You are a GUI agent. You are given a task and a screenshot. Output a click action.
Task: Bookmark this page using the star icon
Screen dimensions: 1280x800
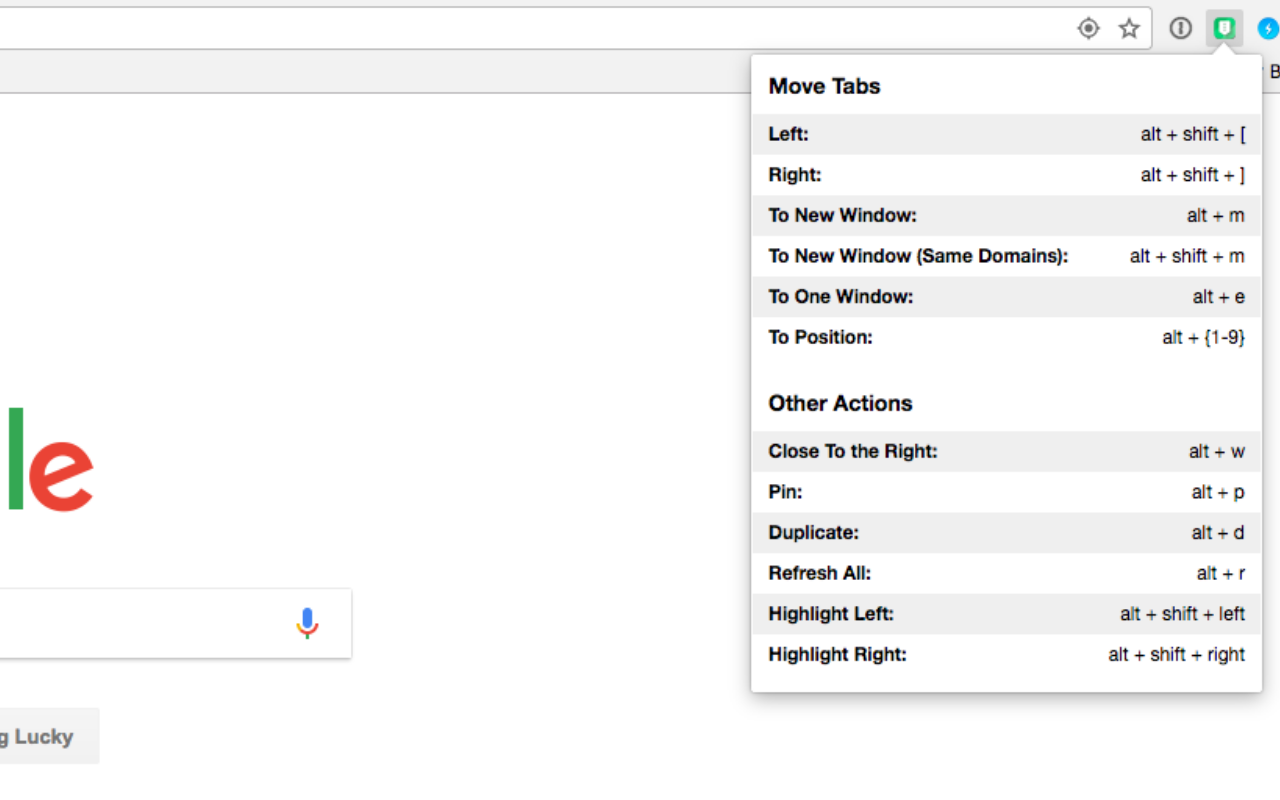1129,28
